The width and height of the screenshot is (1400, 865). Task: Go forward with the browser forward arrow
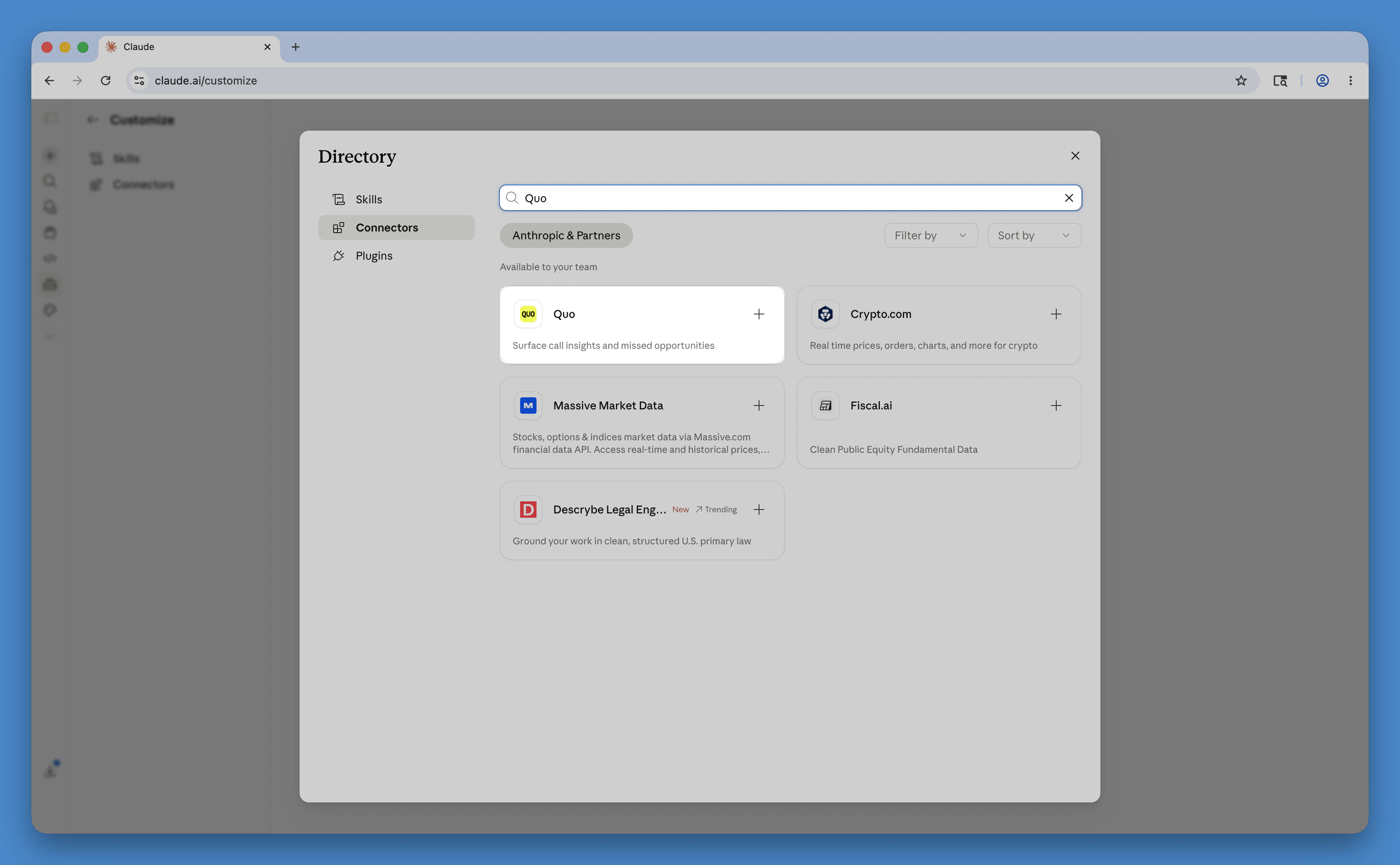[x=77, y=81]
